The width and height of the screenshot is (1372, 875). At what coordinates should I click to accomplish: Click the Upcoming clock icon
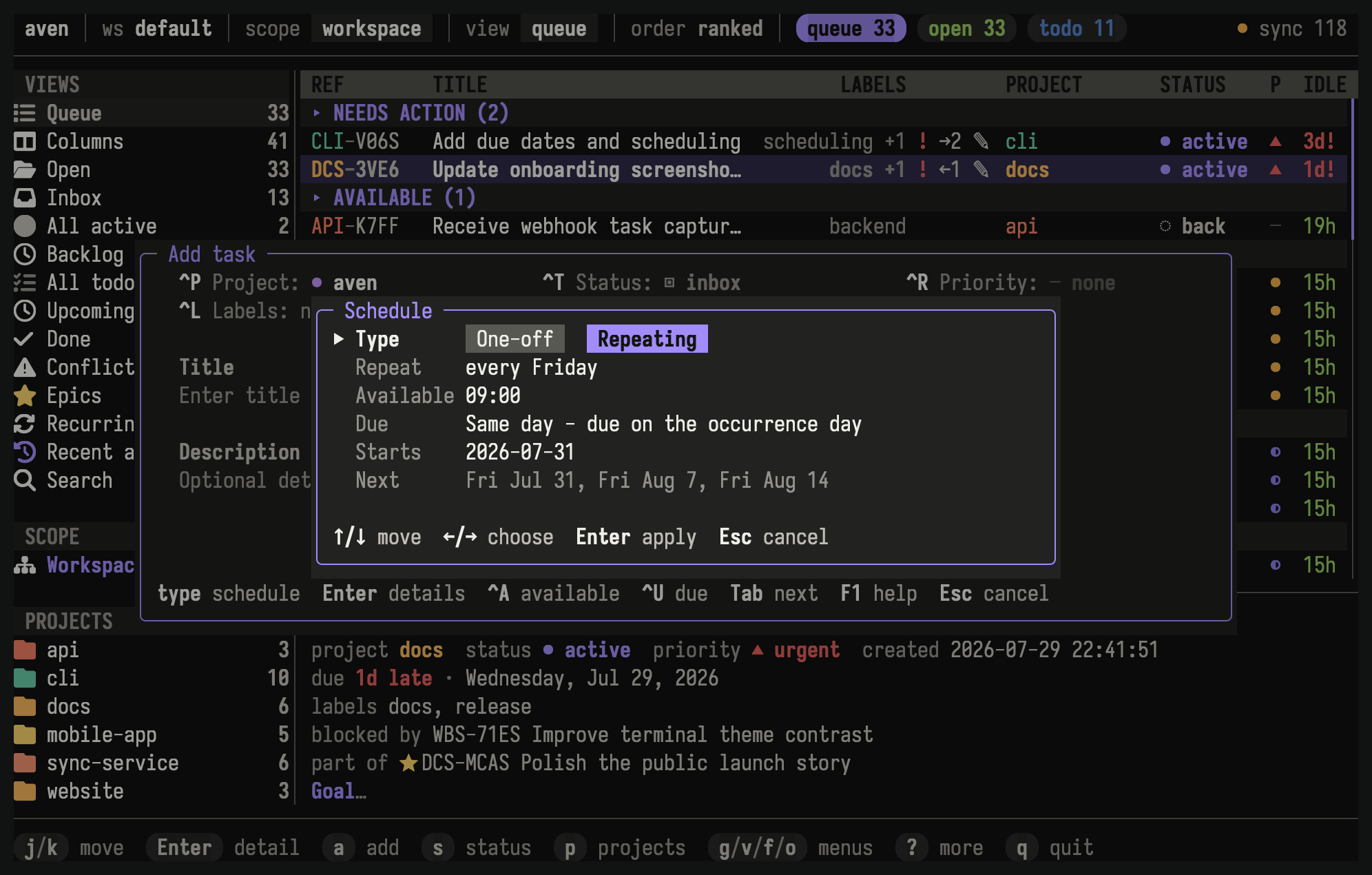pos(25,311)
